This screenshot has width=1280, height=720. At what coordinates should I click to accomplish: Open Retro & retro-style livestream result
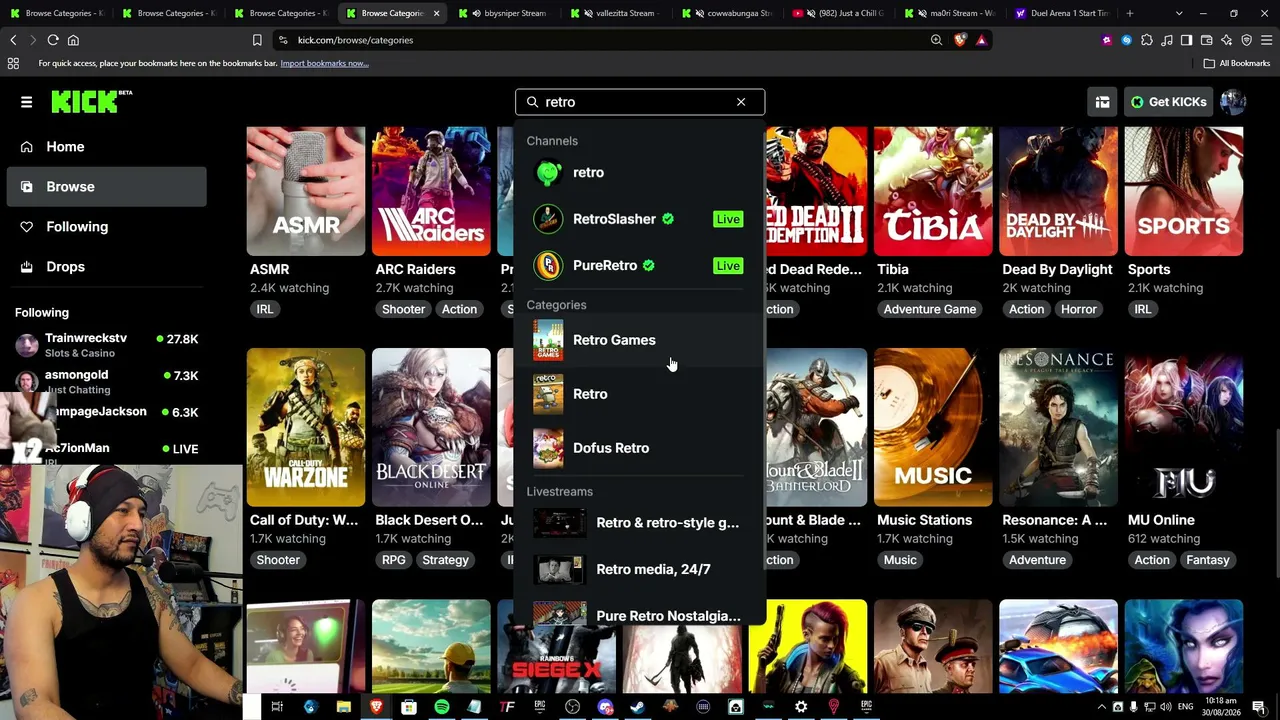click(x=640, y=523)
